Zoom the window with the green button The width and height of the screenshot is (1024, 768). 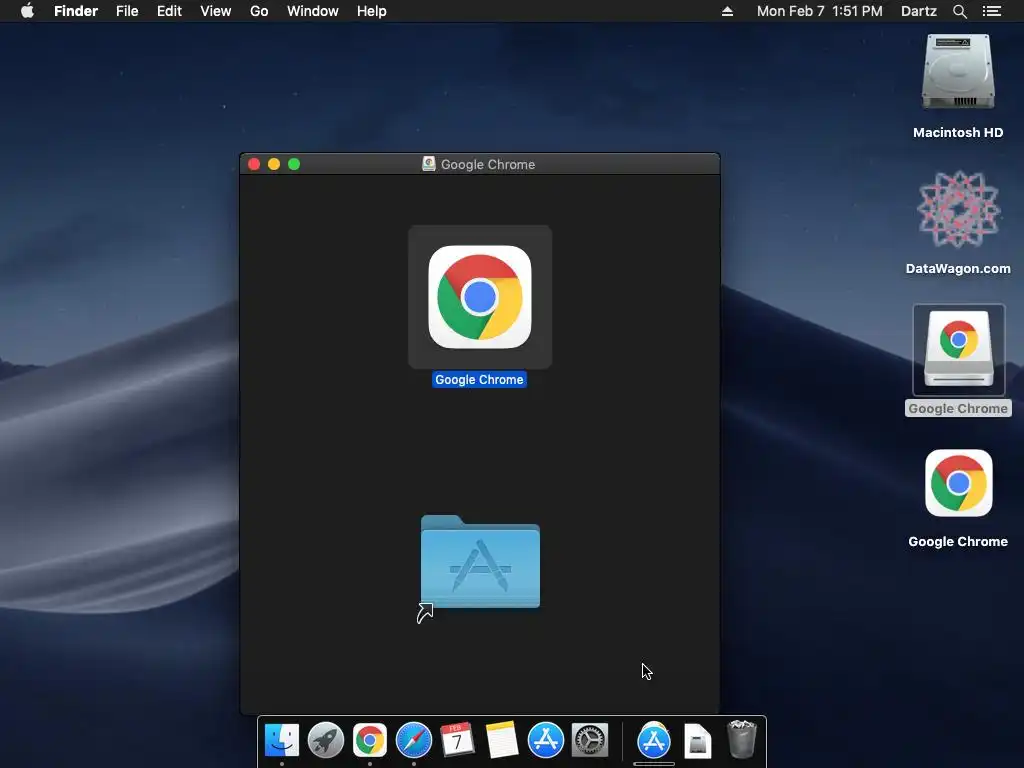294,164
